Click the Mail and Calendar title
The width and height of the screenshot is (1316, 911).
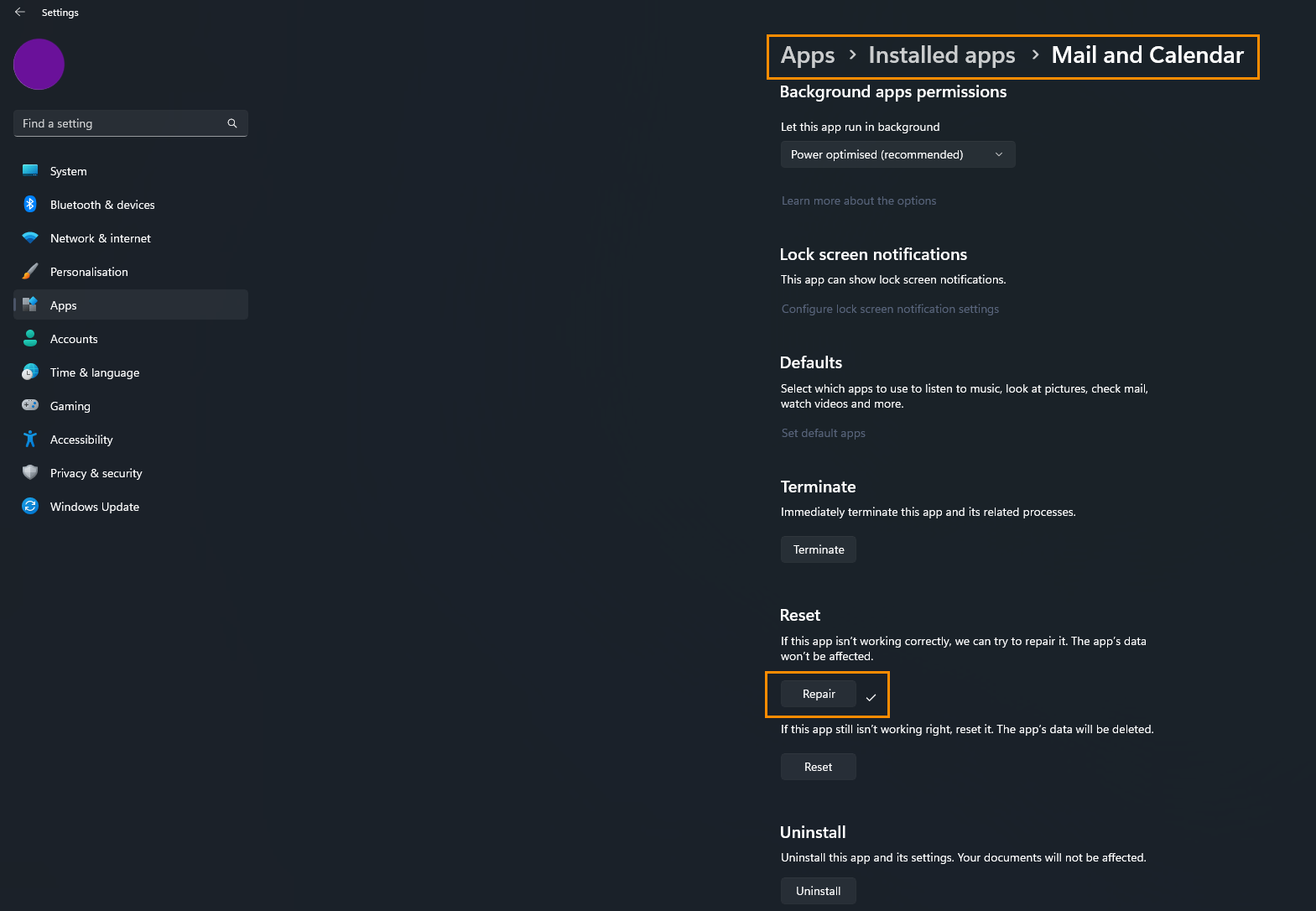point(1147,55)
